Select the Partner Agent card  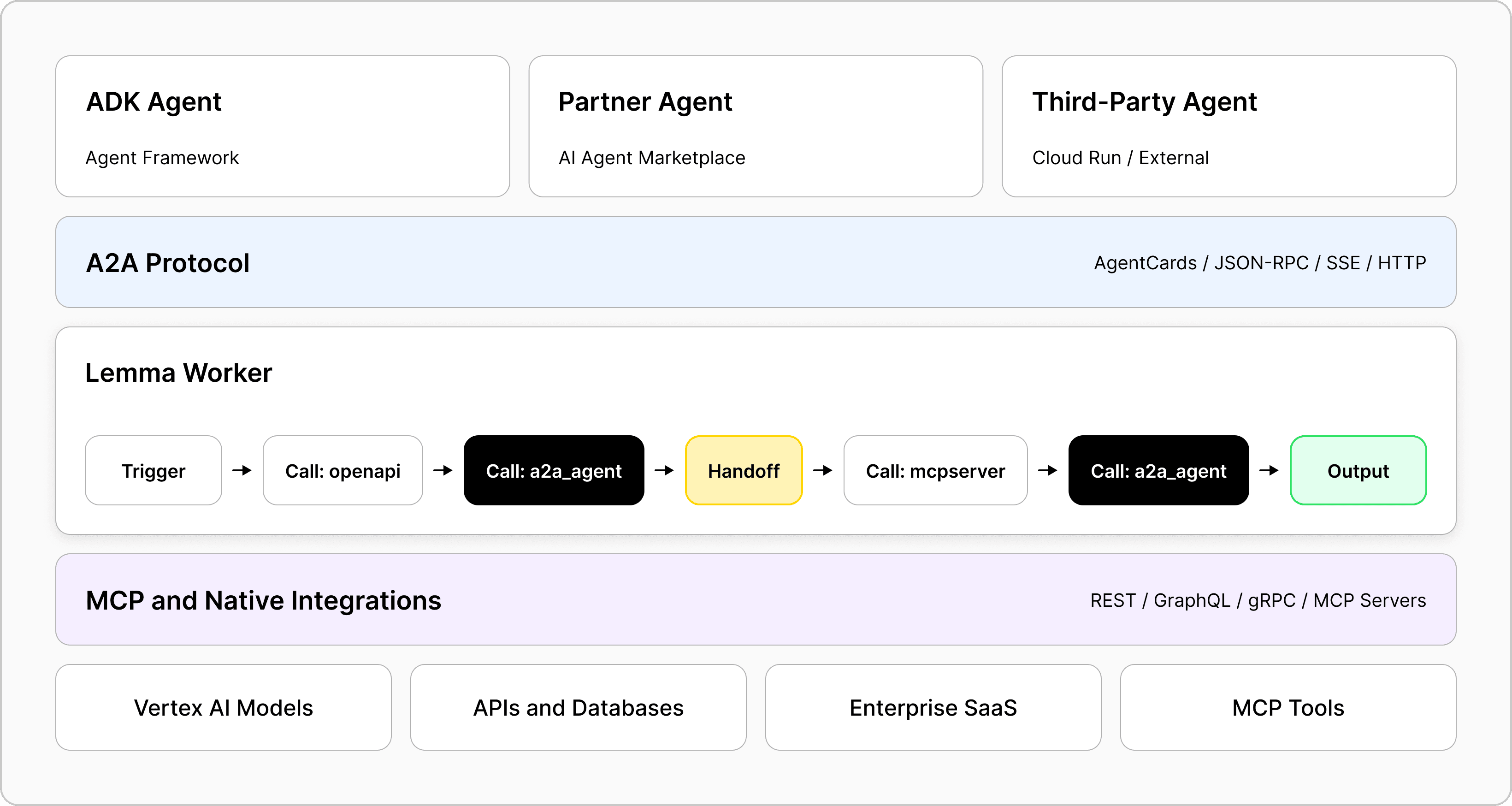756,126
